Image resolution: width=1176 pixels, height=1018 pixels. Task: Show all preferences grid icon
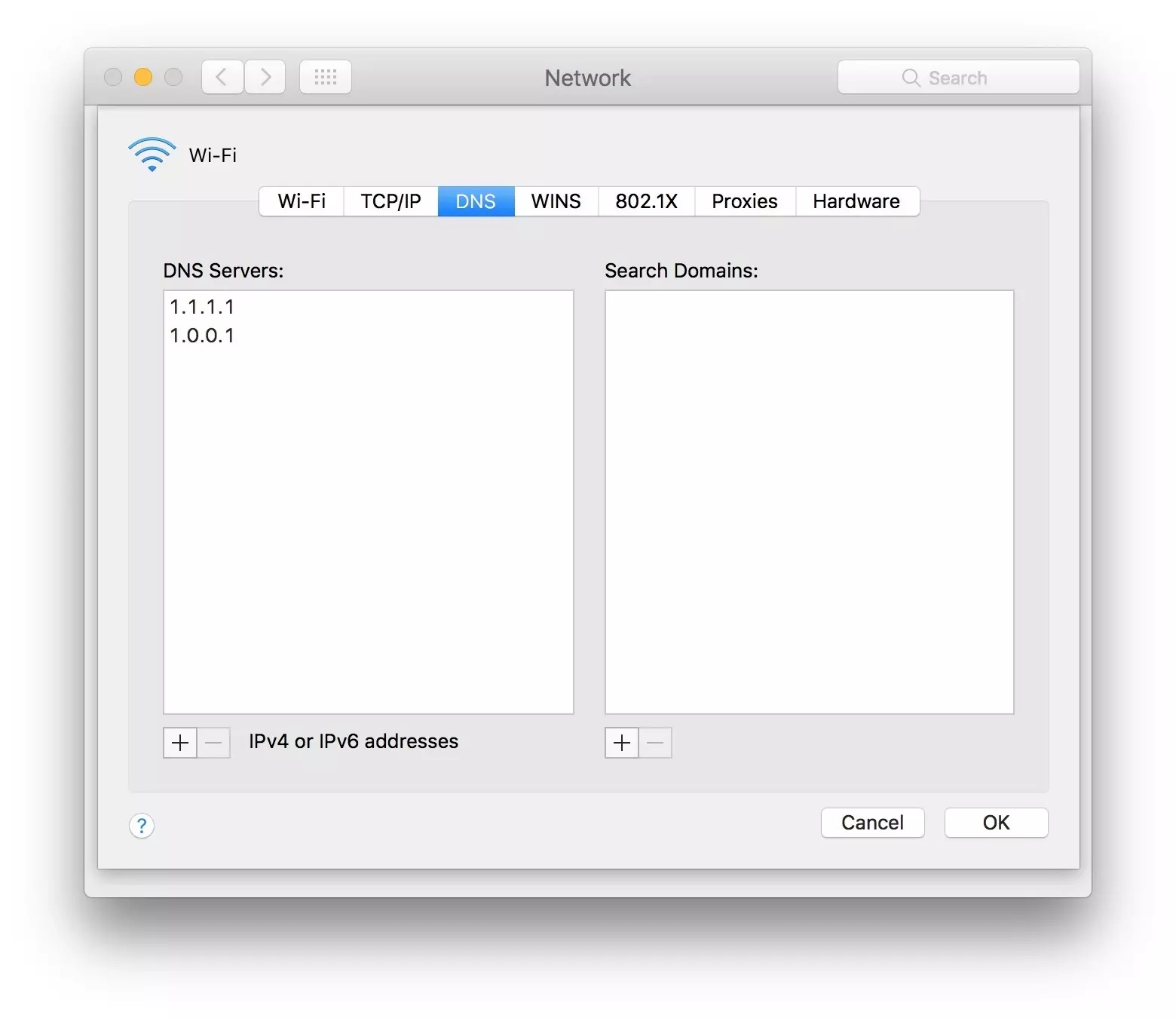[x=326, y=77]
